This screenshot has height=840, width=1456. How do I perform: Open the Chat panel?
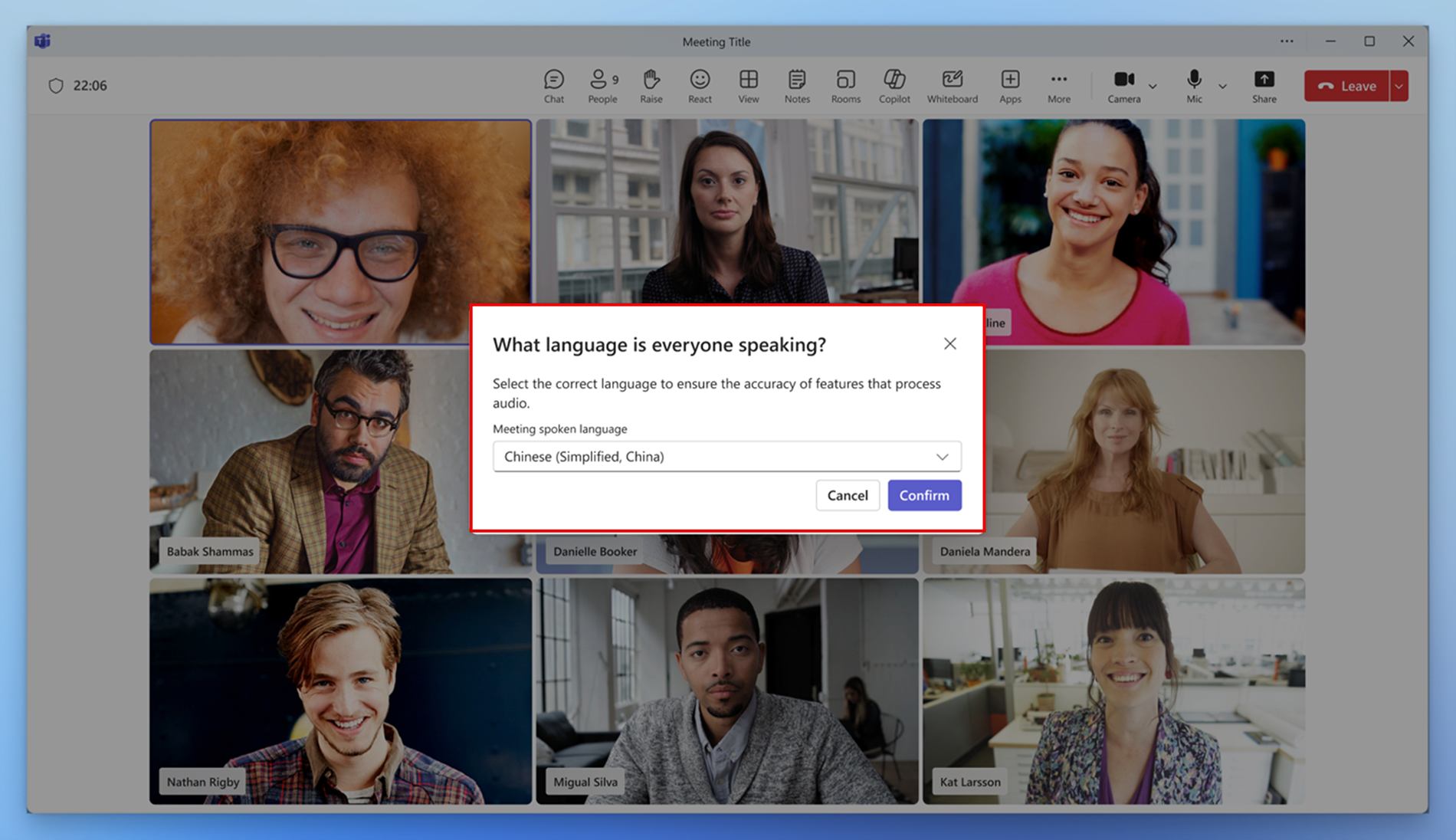tap(553, 86)
